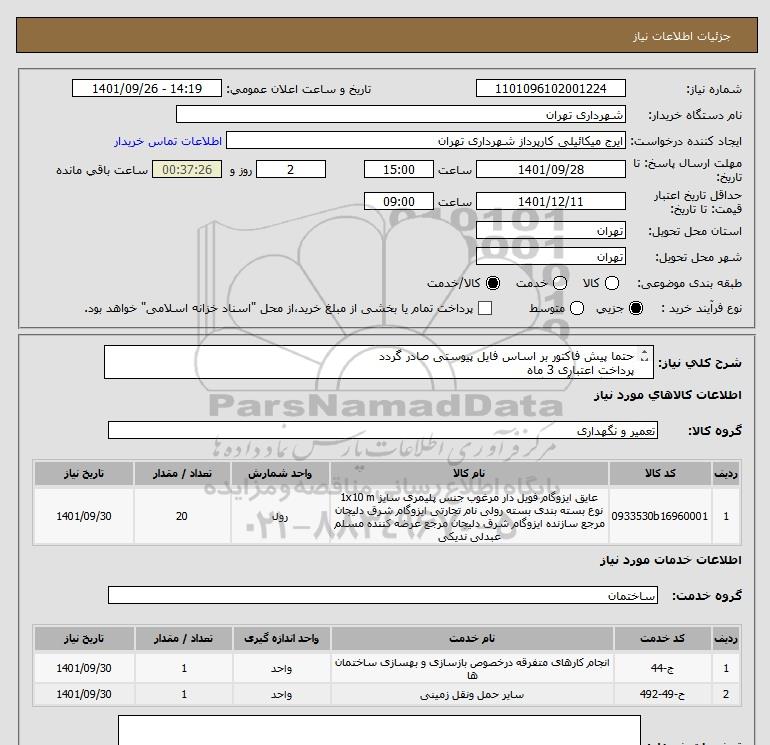Click the سایر حمل ونقل زمینی service cell
The image size is (770, 745).
pyautogui.click(x=472, y=695)
